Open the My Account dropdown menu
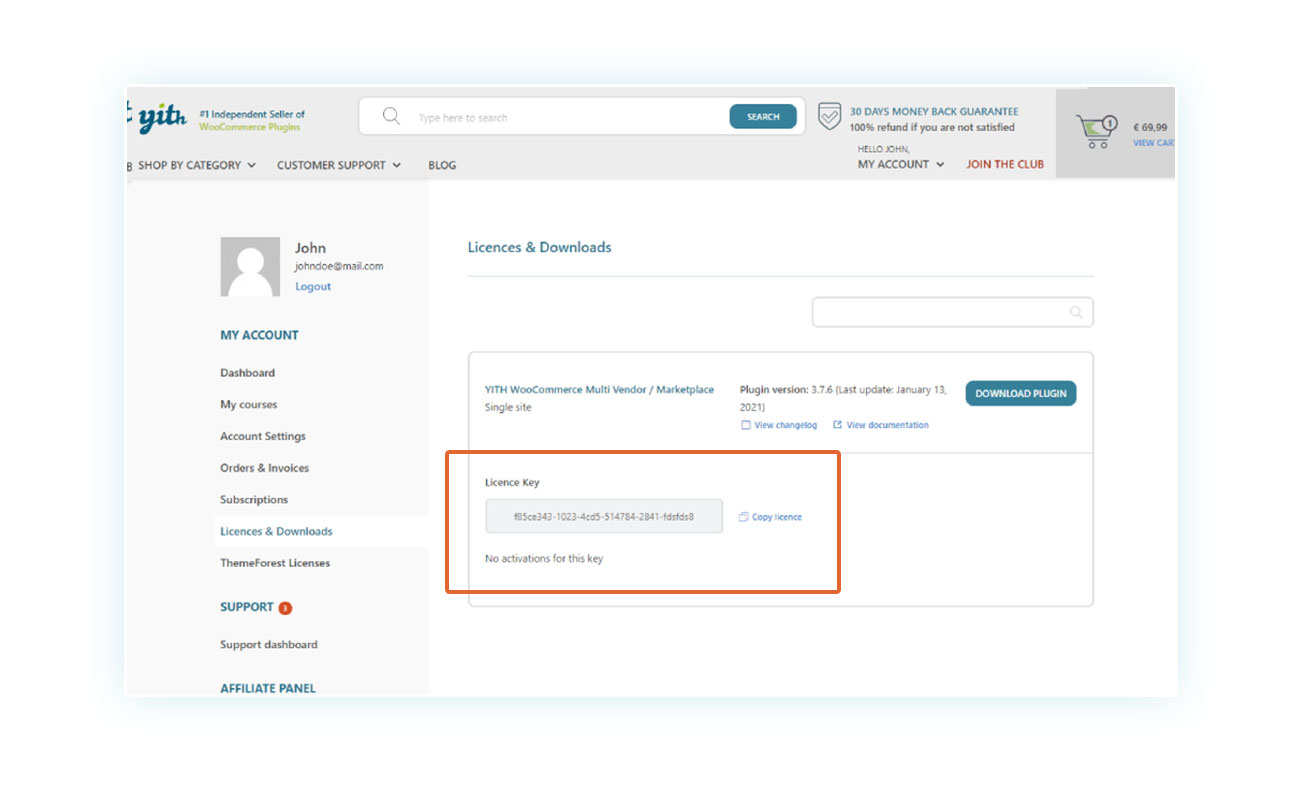Viewport: 1300px width, 788px height. click(x=900, y=164)
